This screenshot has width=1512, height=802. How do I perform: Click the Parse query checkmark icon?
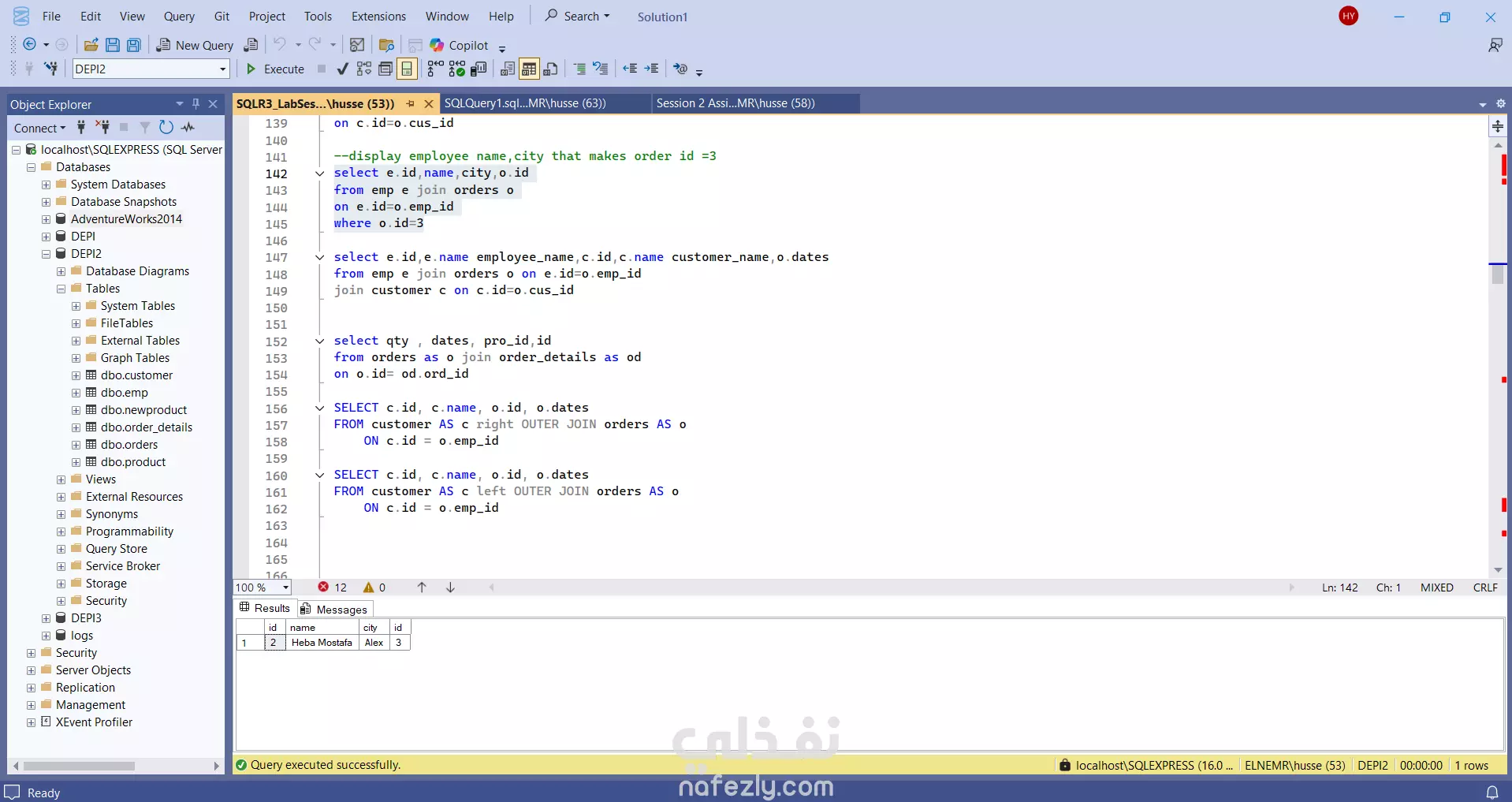(x=342, y=69)
